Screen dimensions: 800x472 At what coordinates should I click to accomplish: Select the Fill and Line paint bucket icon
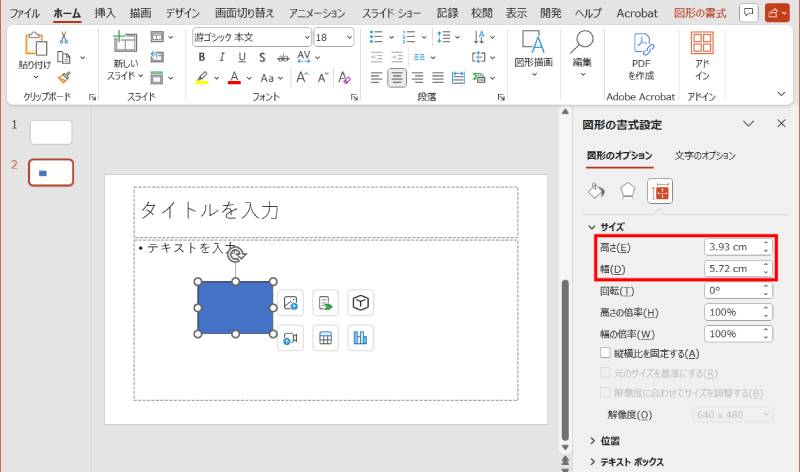point(596,191)
